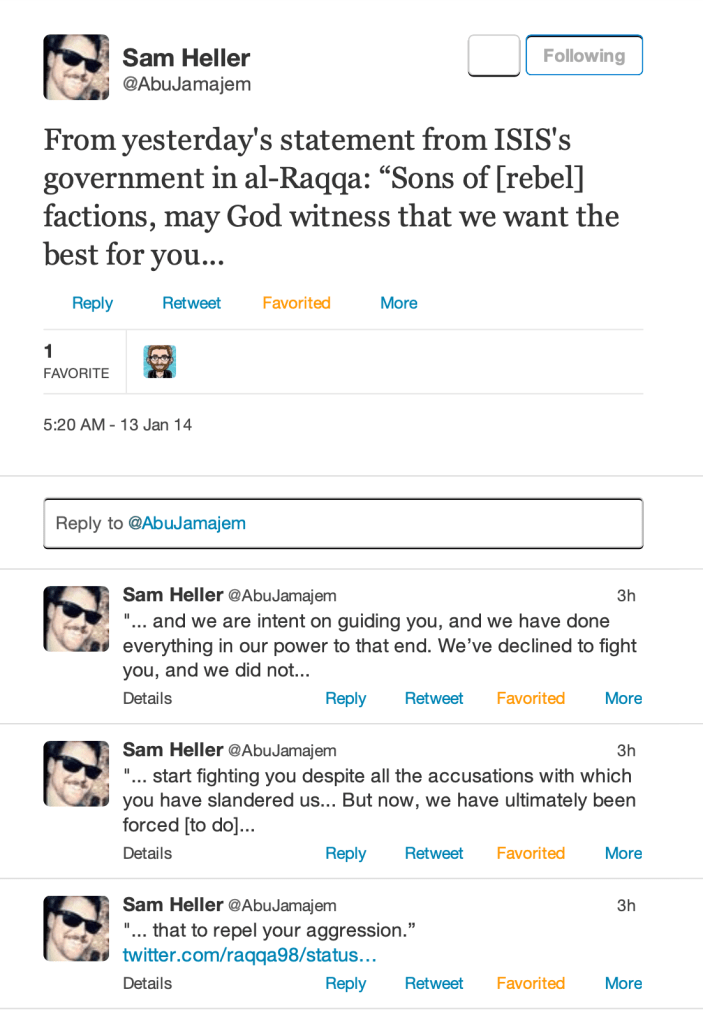Toggle the Following button
This screenshot has height=1024, width=703.
(x=584, y=56)
